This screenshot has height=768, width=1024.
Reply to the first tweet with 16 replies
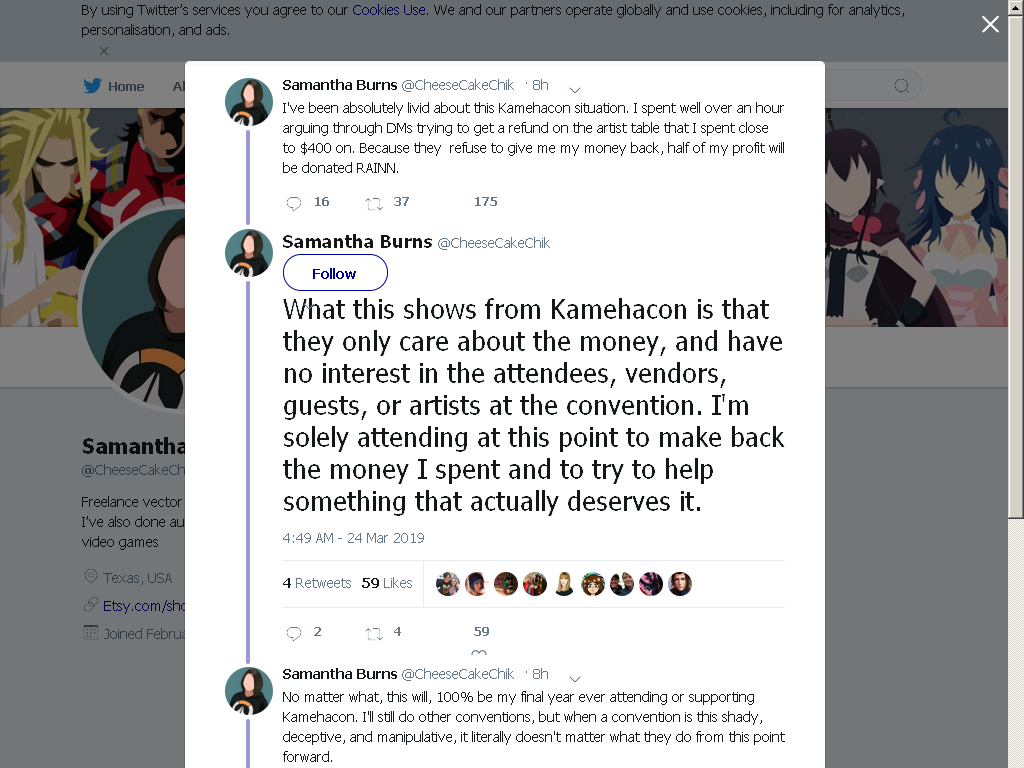[x=294, y=202]
